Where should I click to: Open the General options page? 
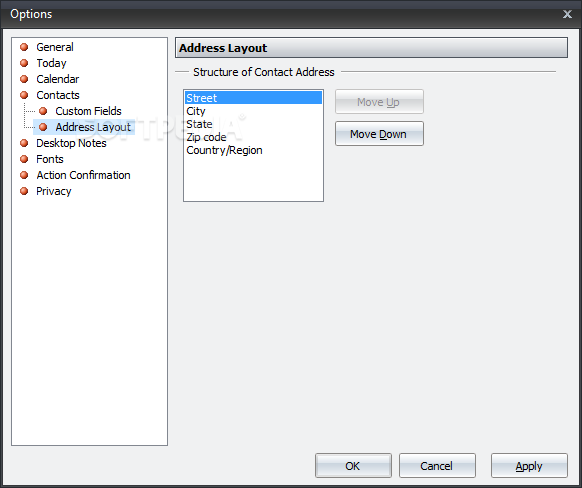click(55, 47)
